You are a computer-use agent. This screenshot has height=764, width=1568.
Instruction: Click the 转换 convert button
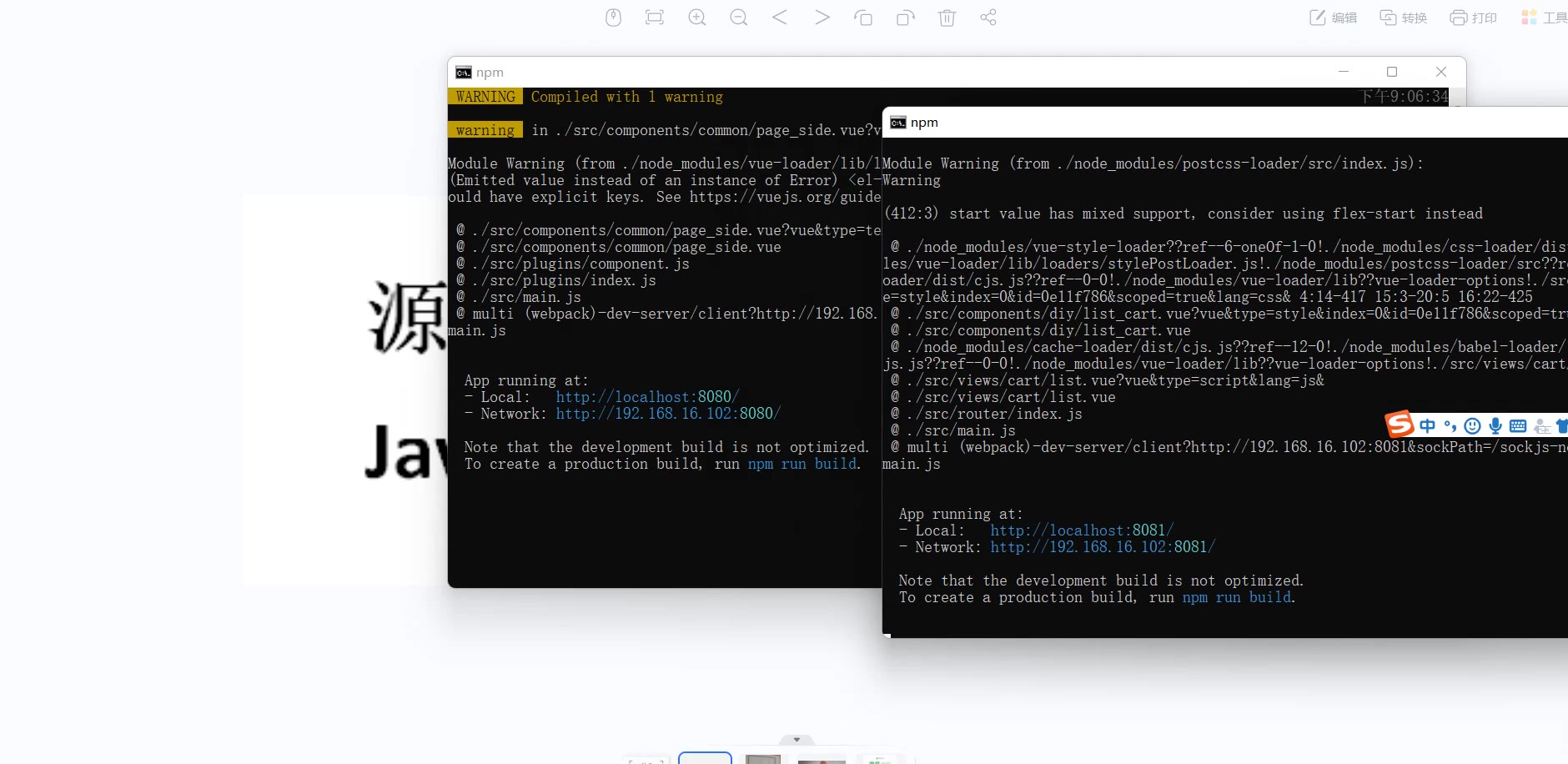click(x=1403, y=18)
